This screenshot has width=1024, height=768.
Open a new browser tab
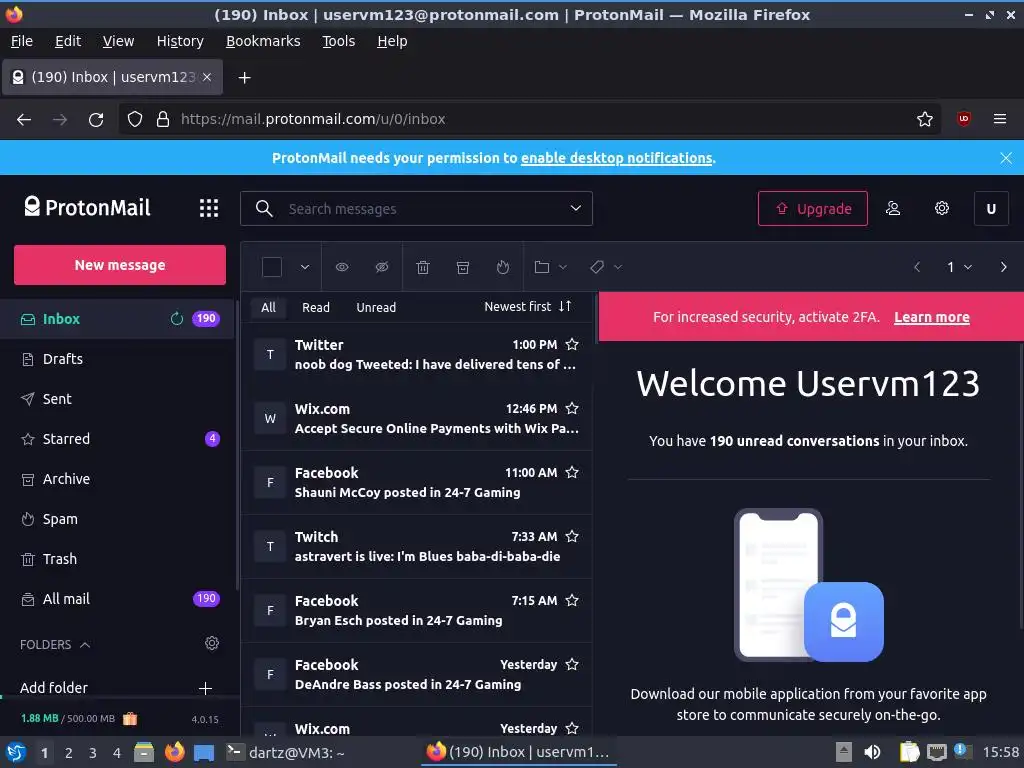click(244, 78)
